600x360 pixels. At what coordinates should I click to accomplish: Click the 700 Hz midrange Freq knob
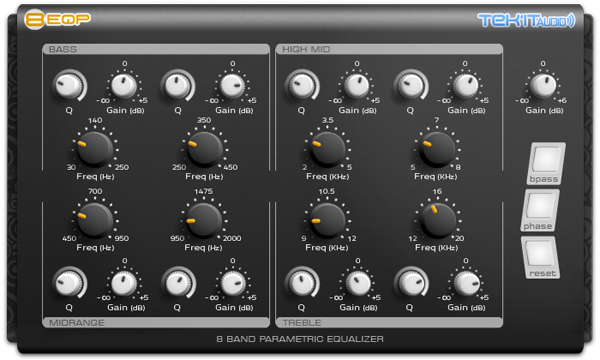(95, 220)
